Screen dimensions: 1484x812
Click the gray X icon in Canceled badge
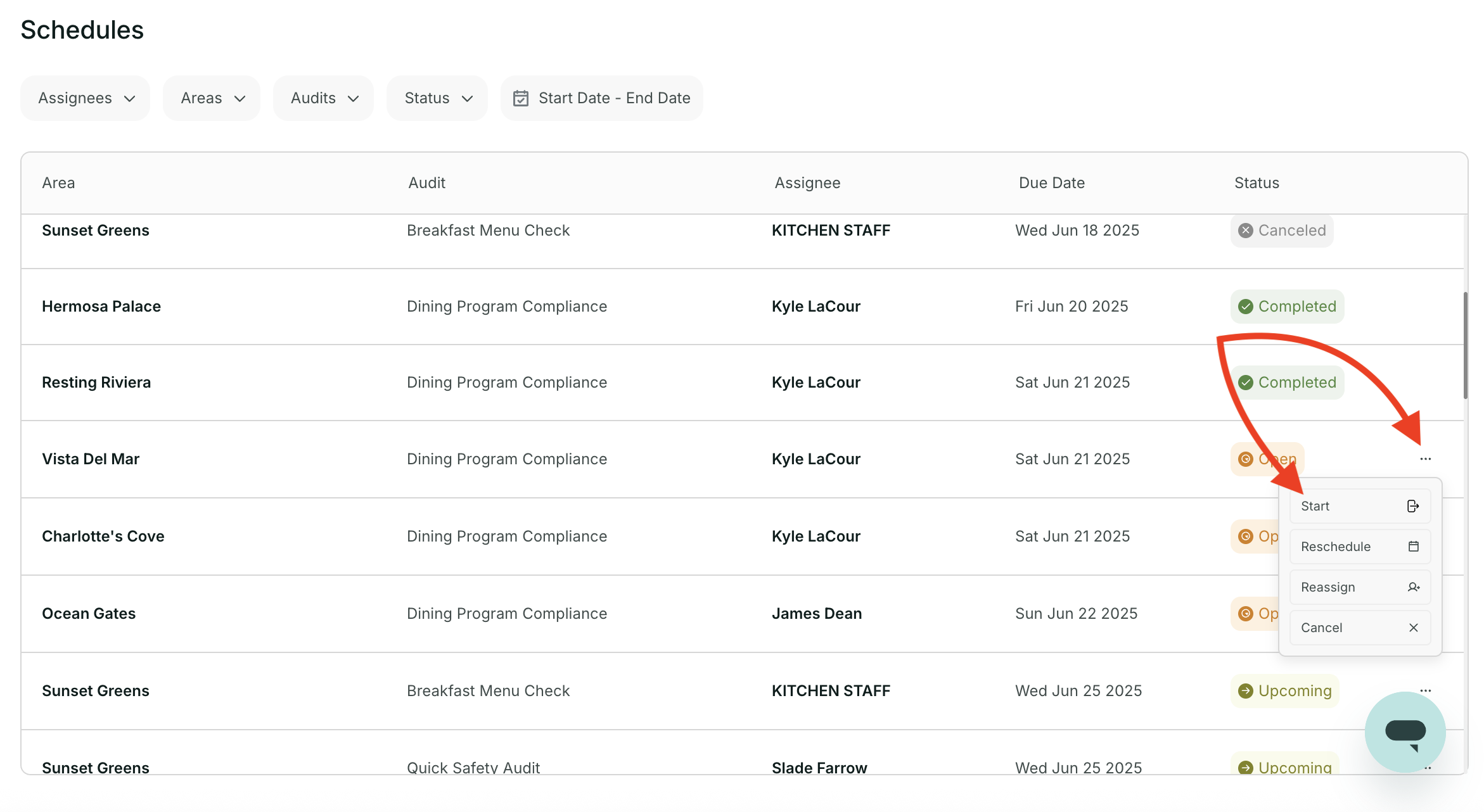click(x=1246, y=231)
